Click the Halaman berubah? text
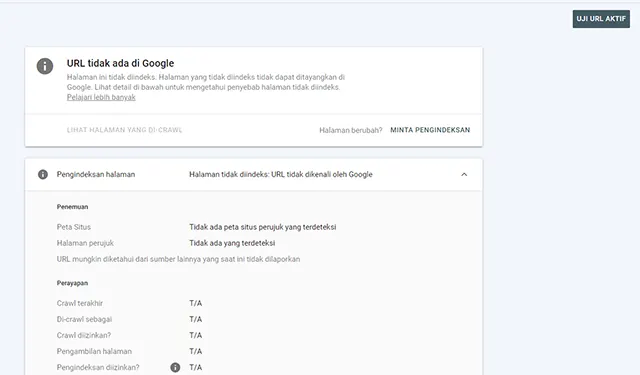The height and width of the screenshot is (375, 640). pyautogui.click(x=351, y=131)
